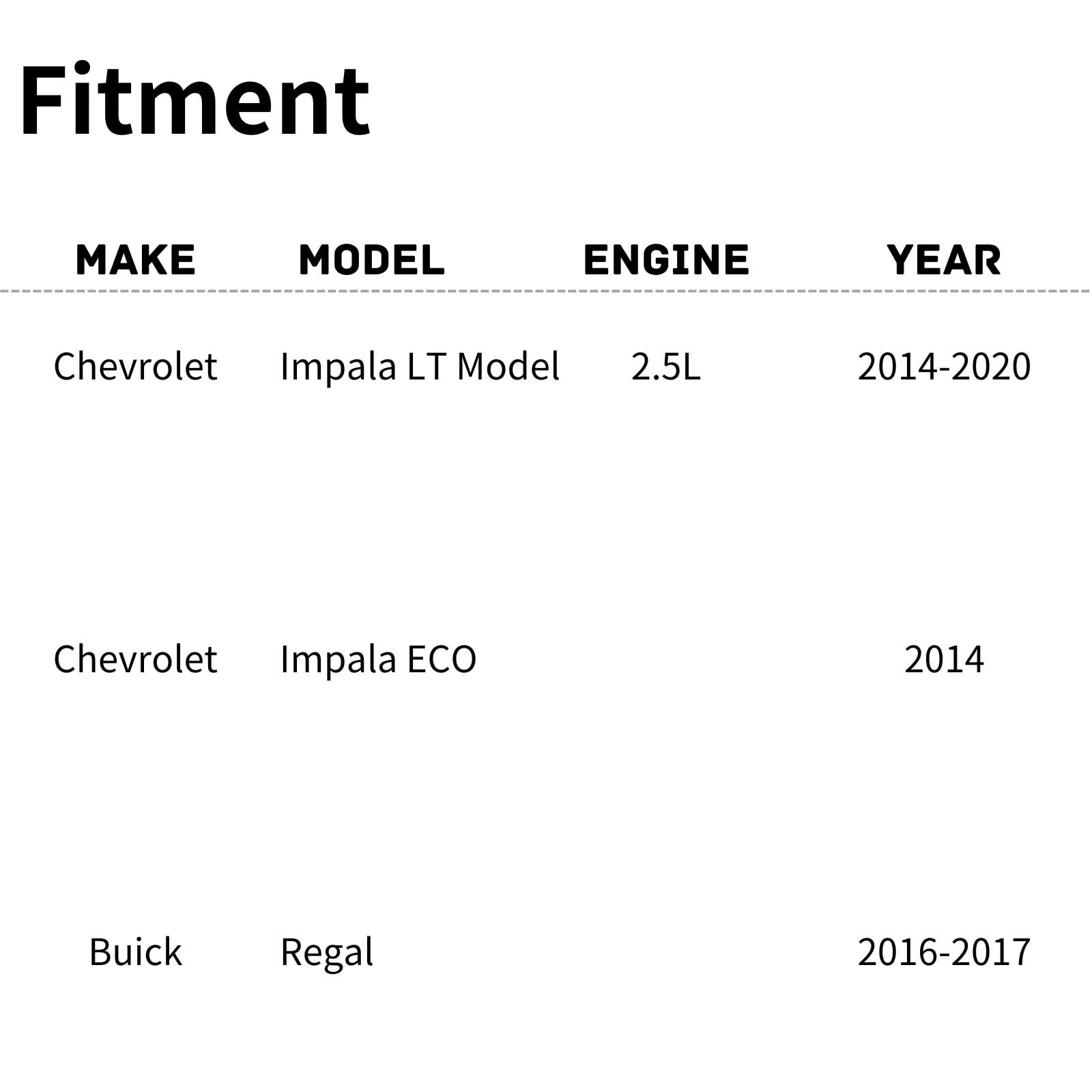Click the Fitment title heading
Screen dimensions: 1092x1092
(195, 100)
